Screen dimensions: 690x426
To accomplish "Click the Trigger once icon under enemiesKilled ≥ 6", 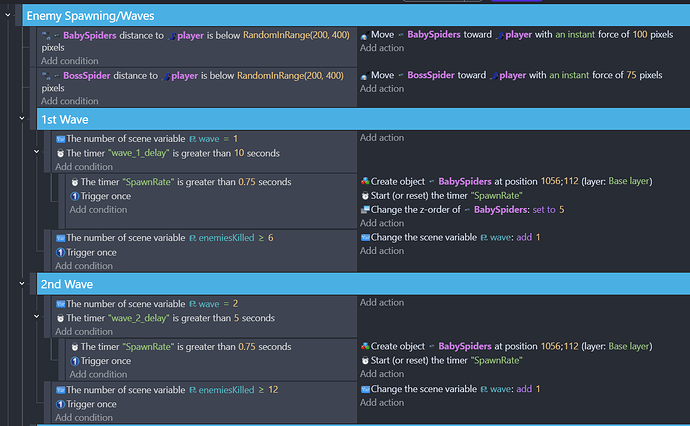I will coord(61,253).
